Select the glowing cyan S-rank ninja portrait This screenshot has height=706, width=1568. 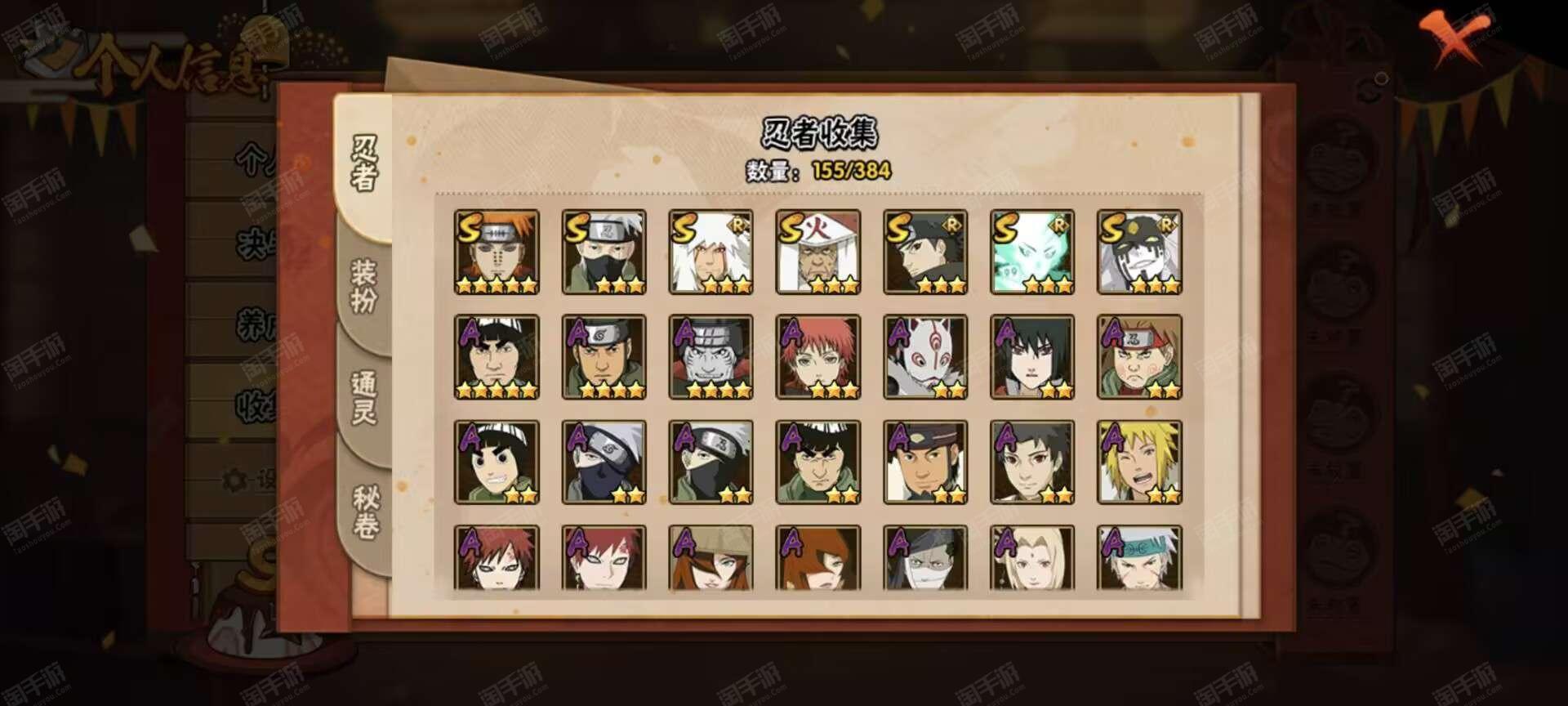(x=1032, y=252)
